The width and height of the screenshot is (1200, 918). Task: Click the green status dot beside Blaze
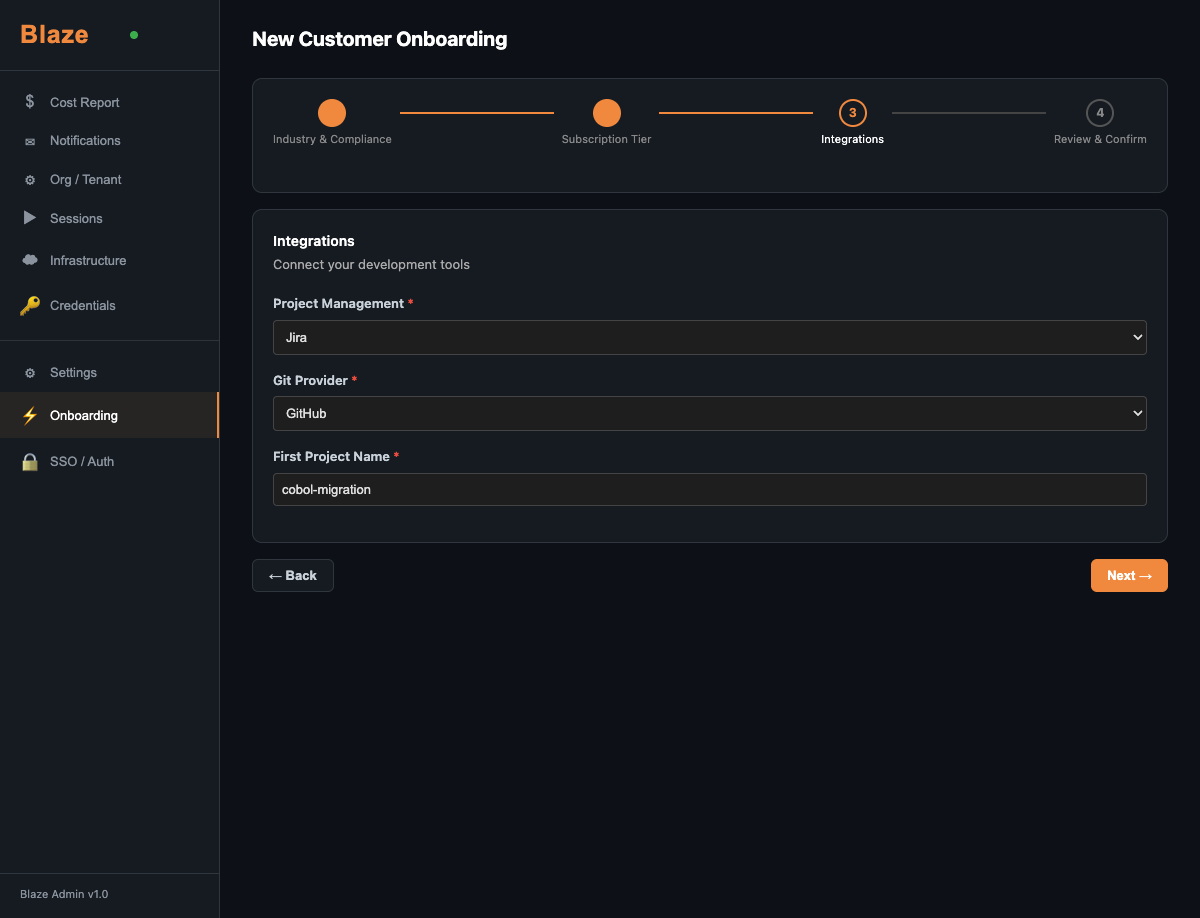pos(133,34)
